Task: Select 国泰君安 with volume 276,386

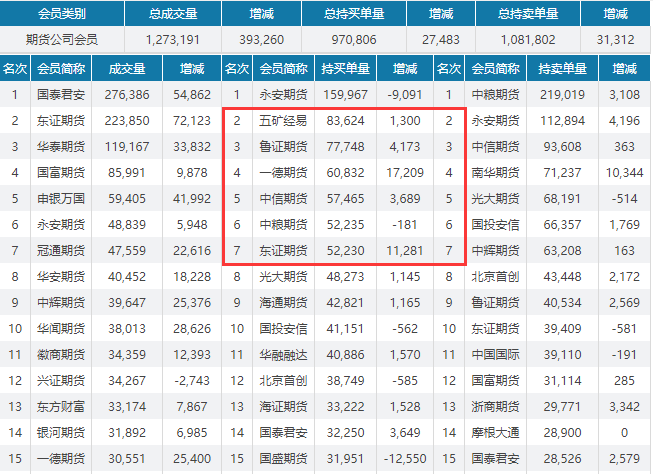Action: pyautogui.click(x=61, y=95)
